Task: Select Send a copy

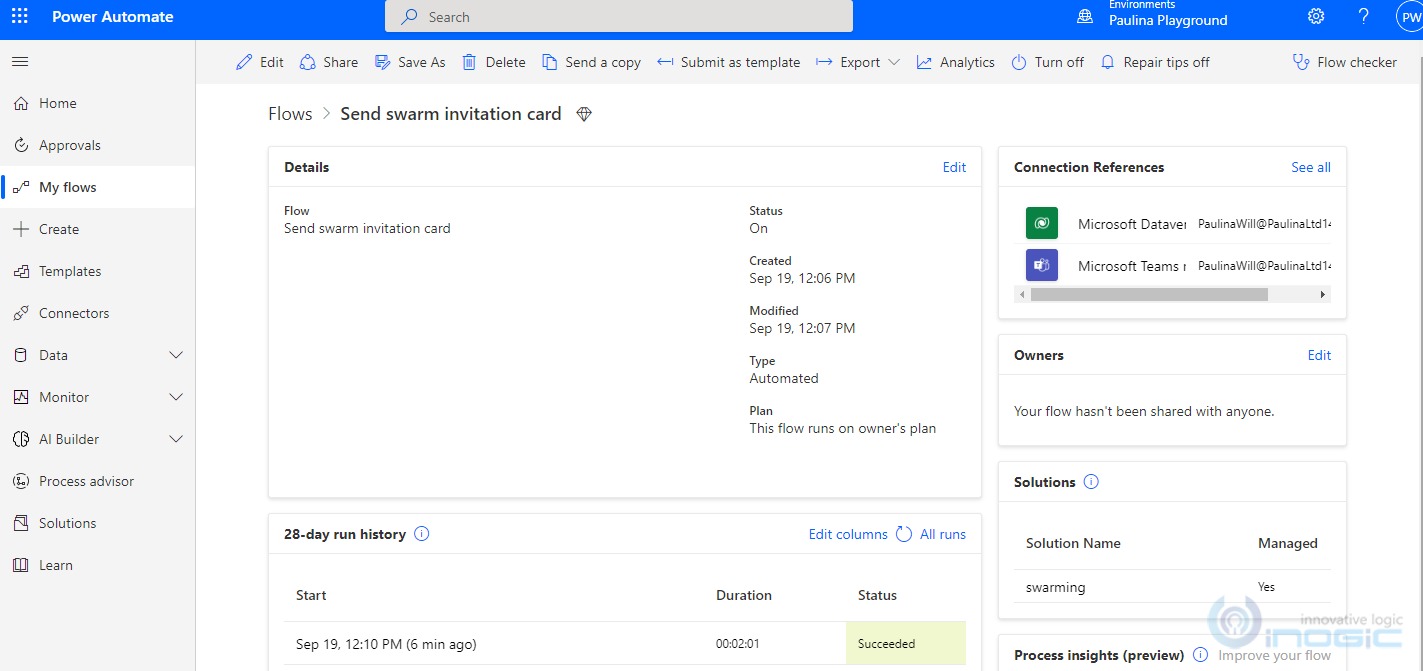Action: click(592, 62)
